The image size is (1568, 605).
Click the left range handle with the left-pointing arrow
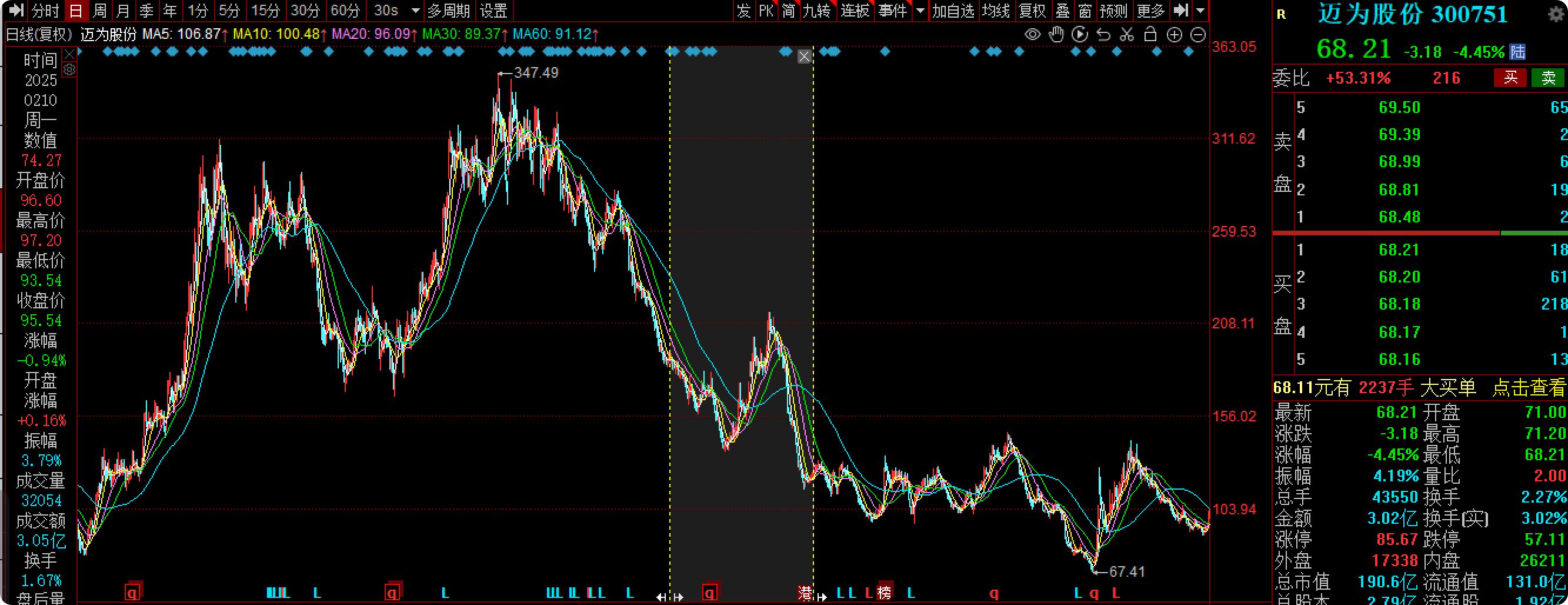click(x=662, y=597)
